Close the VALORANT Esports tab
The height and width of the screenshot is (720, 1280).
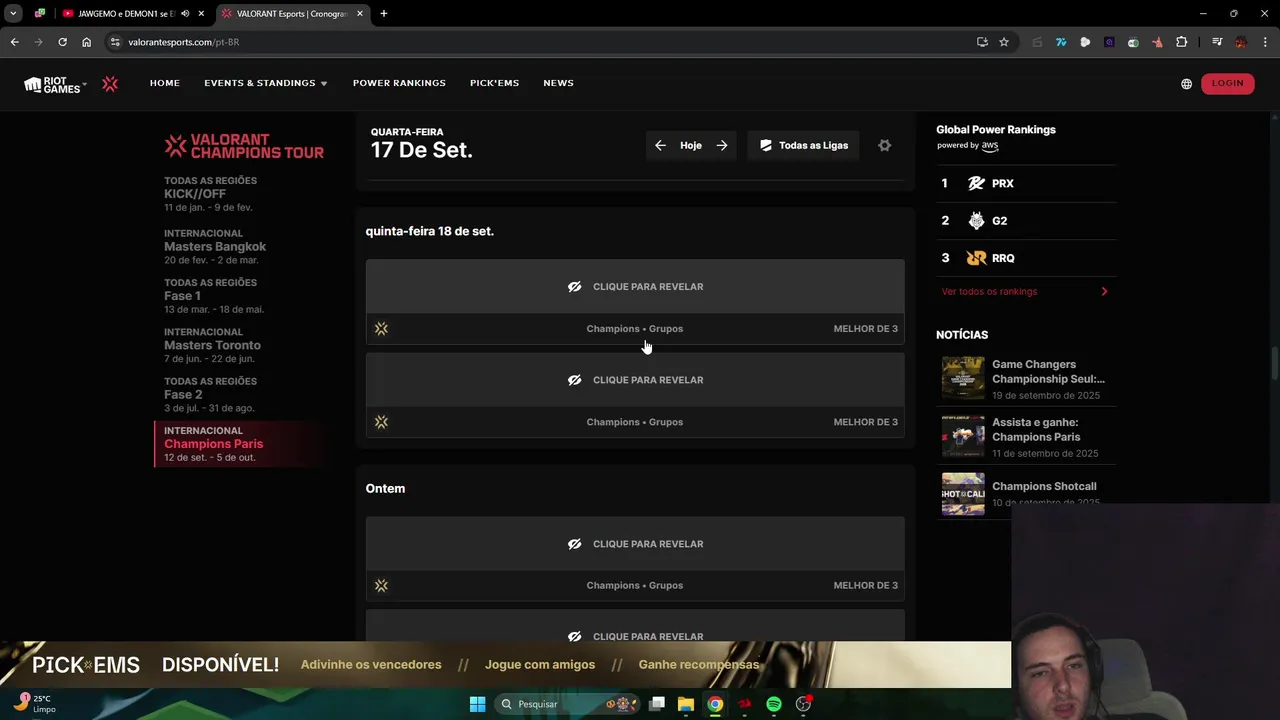360,14
